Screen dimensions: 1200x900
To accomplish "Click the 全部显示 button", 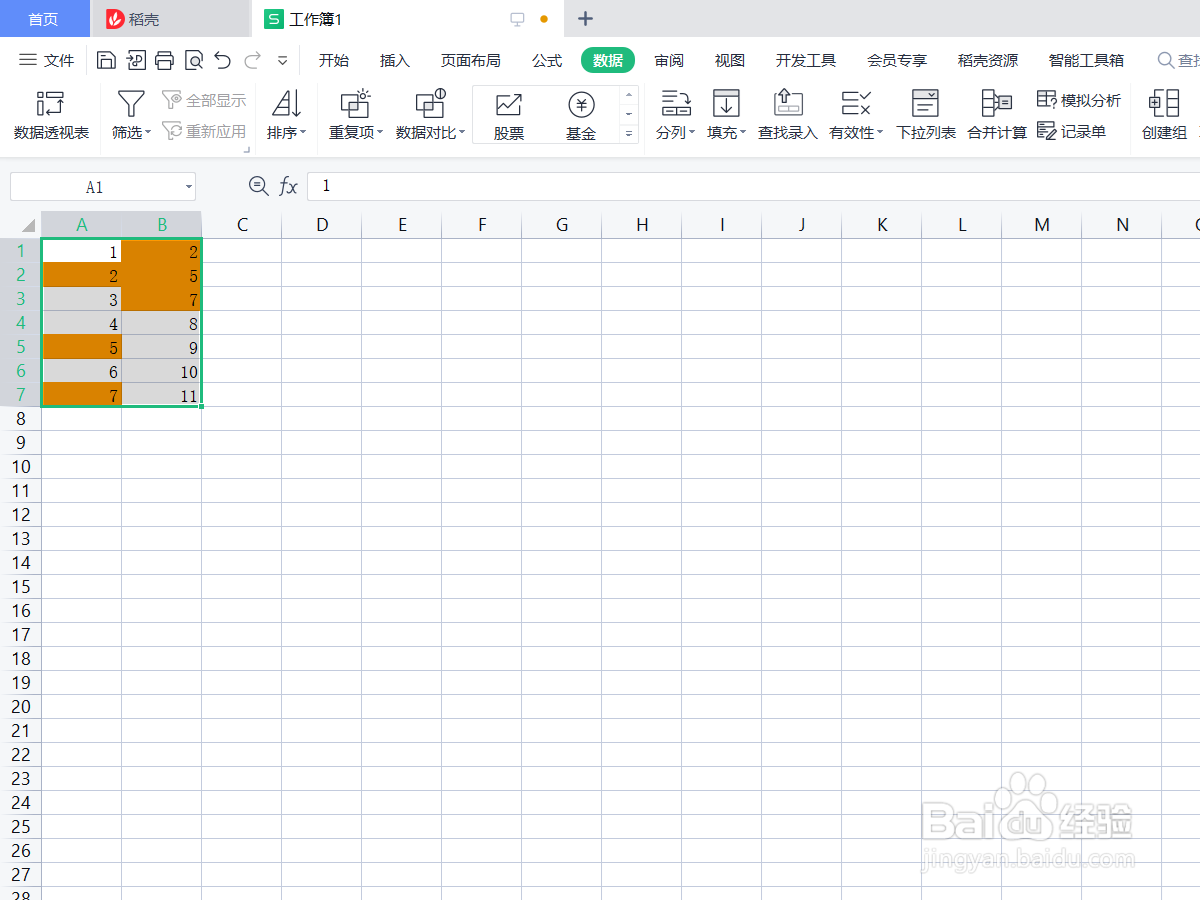I will pyautogui.click(x=204, y=101).
